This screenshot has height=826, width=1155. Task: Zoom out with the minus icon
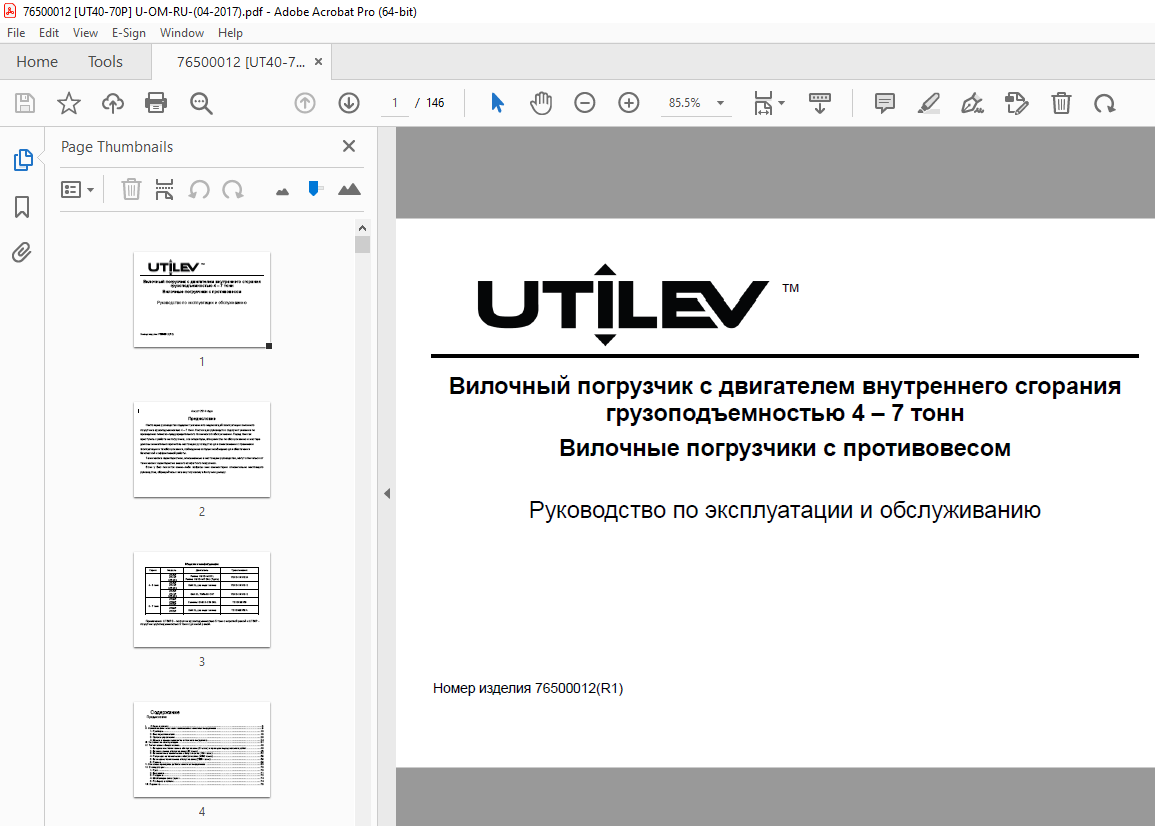pyautogui.click(x=585, y=103)
